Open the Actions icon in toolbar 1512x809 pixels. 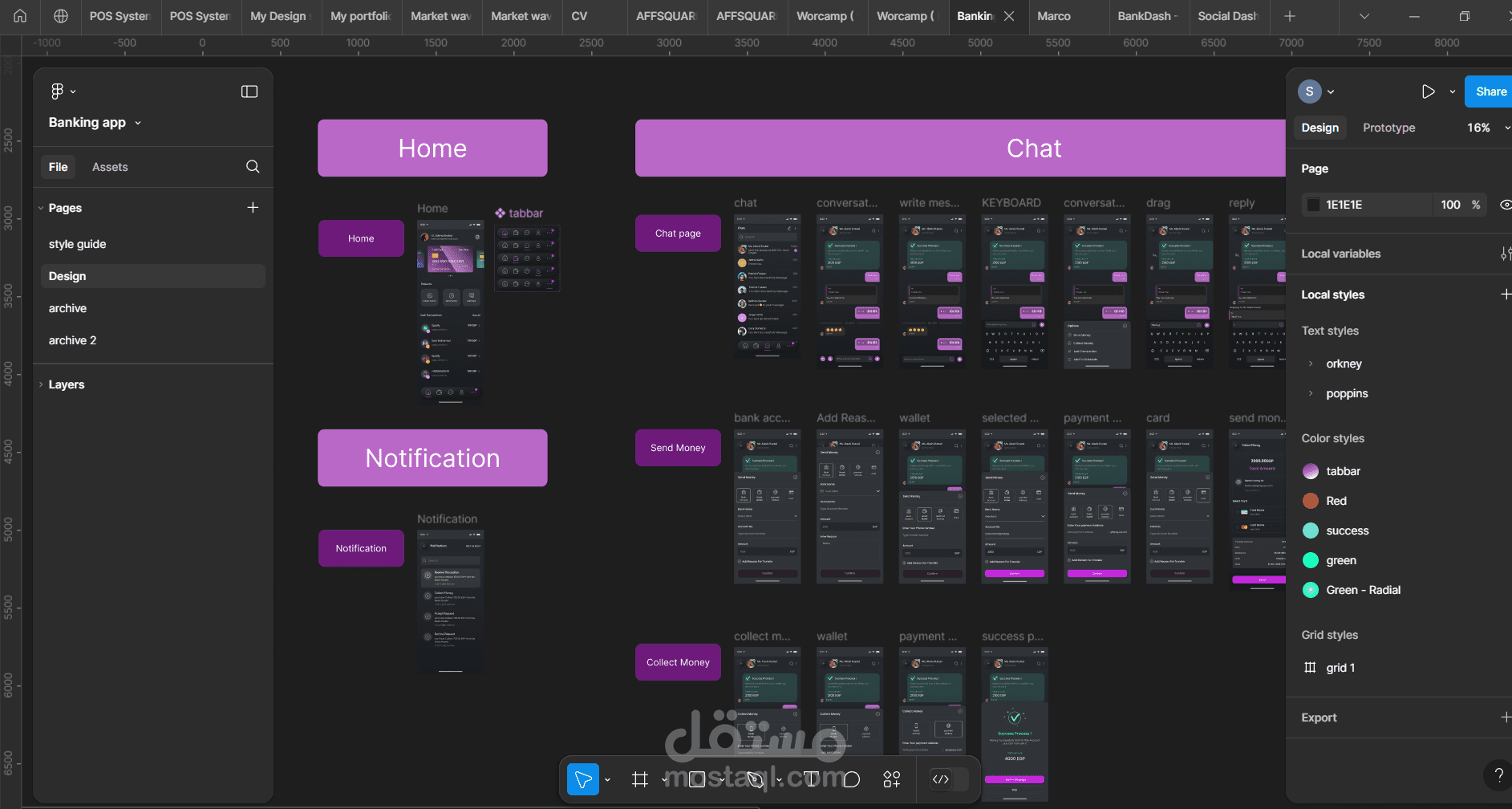click(x=891, y=779)
